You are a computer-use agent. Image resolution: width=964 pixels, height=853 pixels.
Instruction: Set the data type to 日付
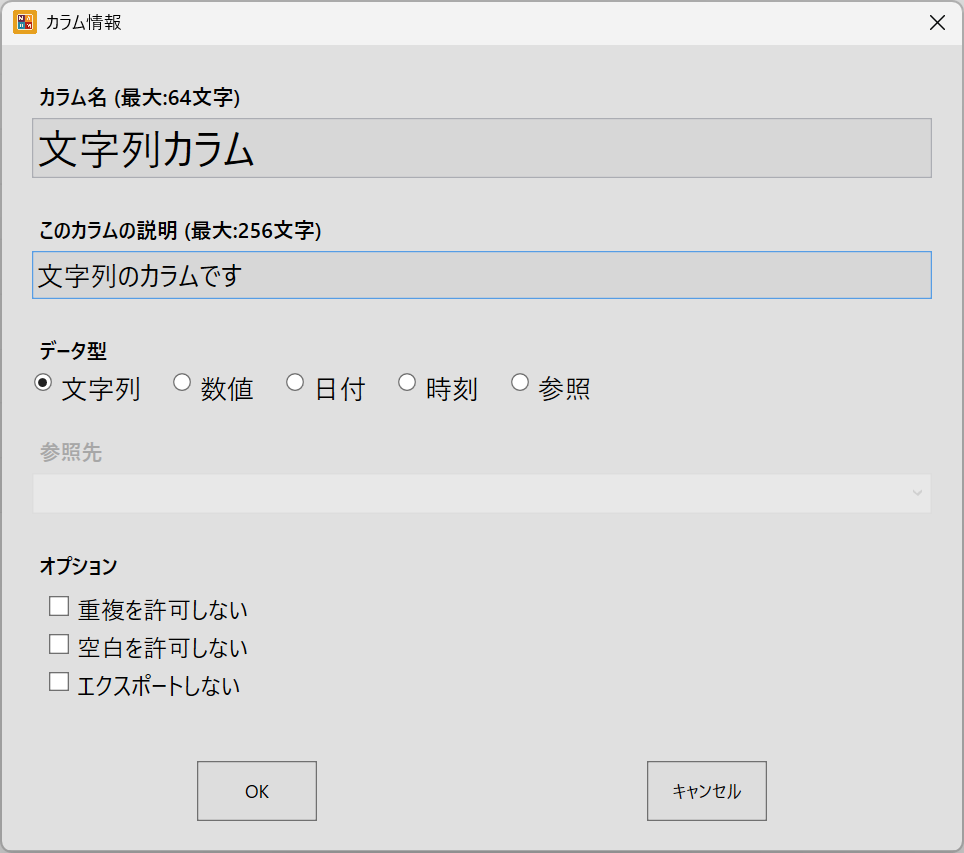[x=295, y=382]
